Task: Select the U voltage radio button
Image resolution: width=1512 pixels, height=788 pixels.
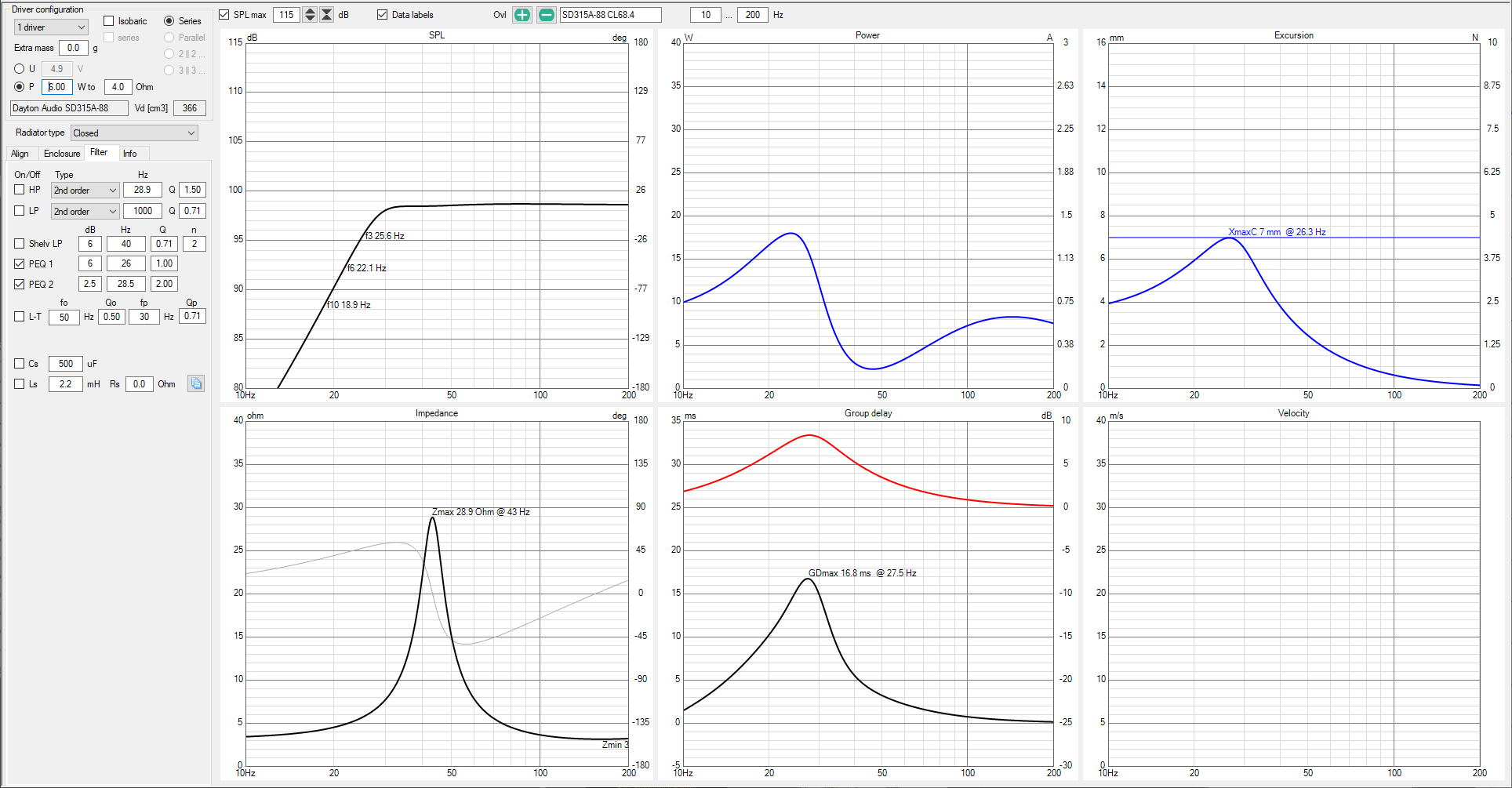Action: coord(20,69)
